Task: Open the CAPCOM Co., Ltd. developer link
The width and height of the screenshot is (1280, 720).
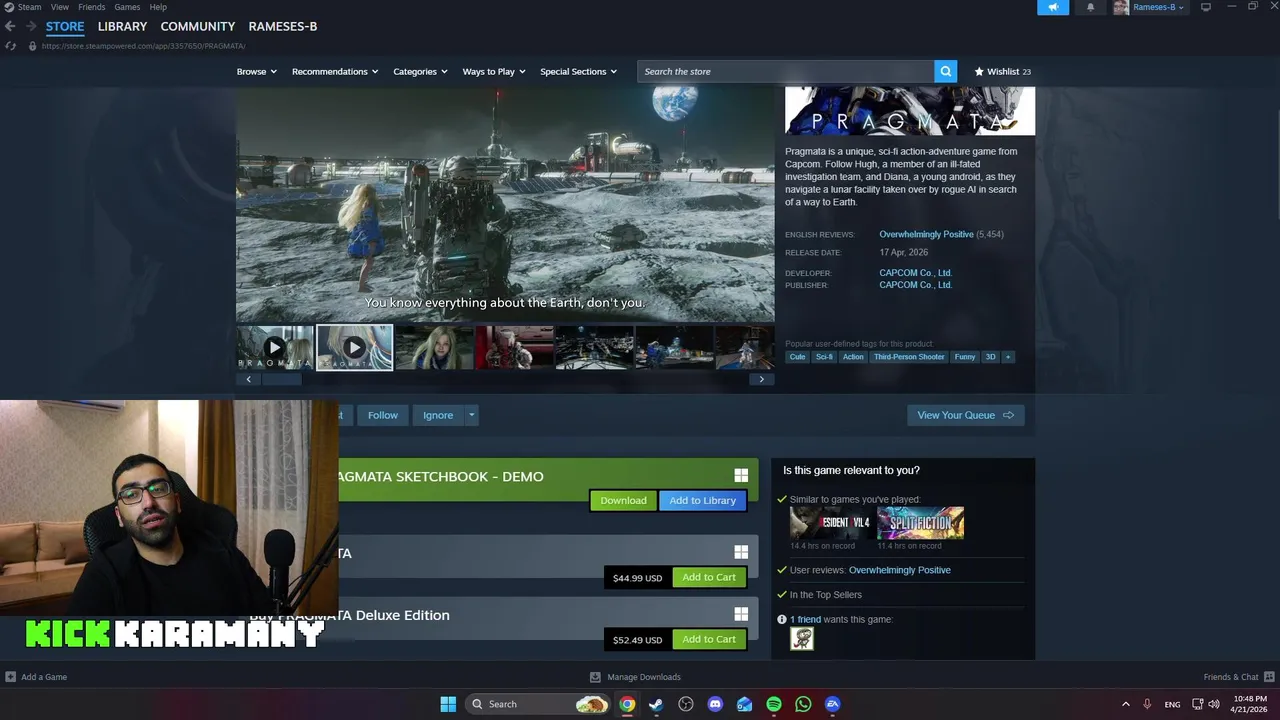Action: click(915, 272)
